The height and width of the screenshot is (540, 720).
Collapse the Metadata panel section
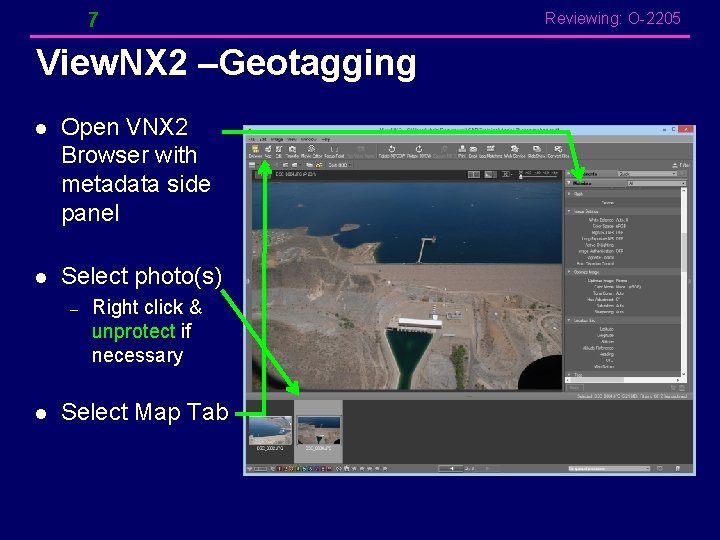point(569,183)
